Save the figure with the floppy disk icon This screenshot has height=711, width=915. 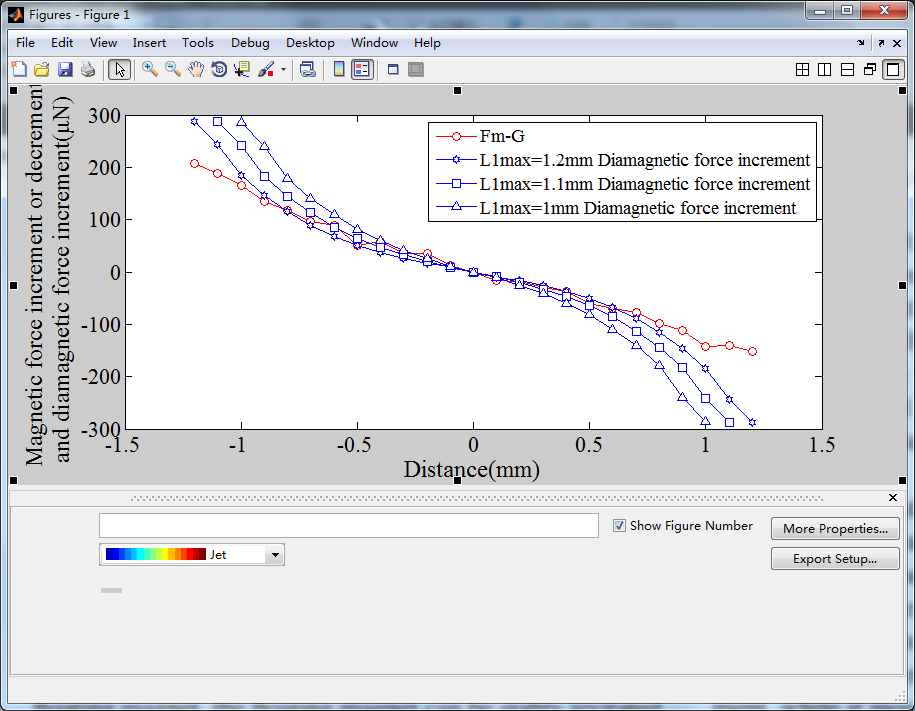pos(65,69)
